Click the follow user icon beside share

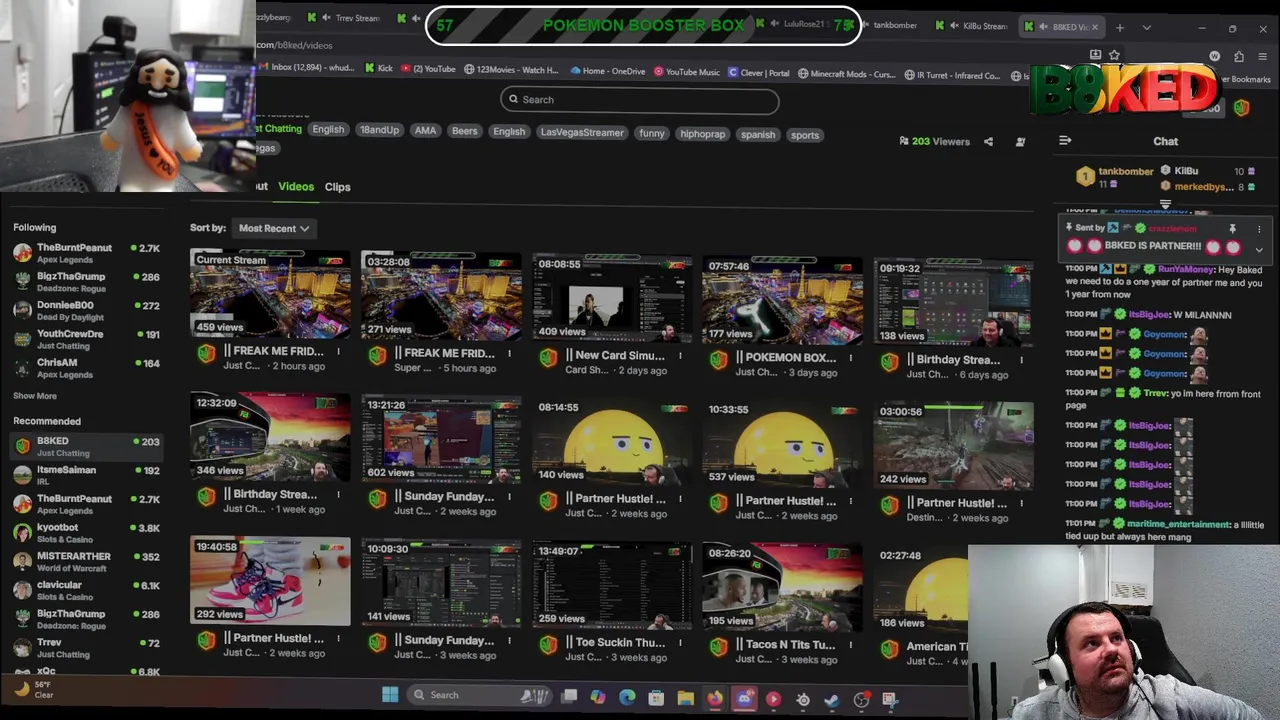(x=1020, y=142)
